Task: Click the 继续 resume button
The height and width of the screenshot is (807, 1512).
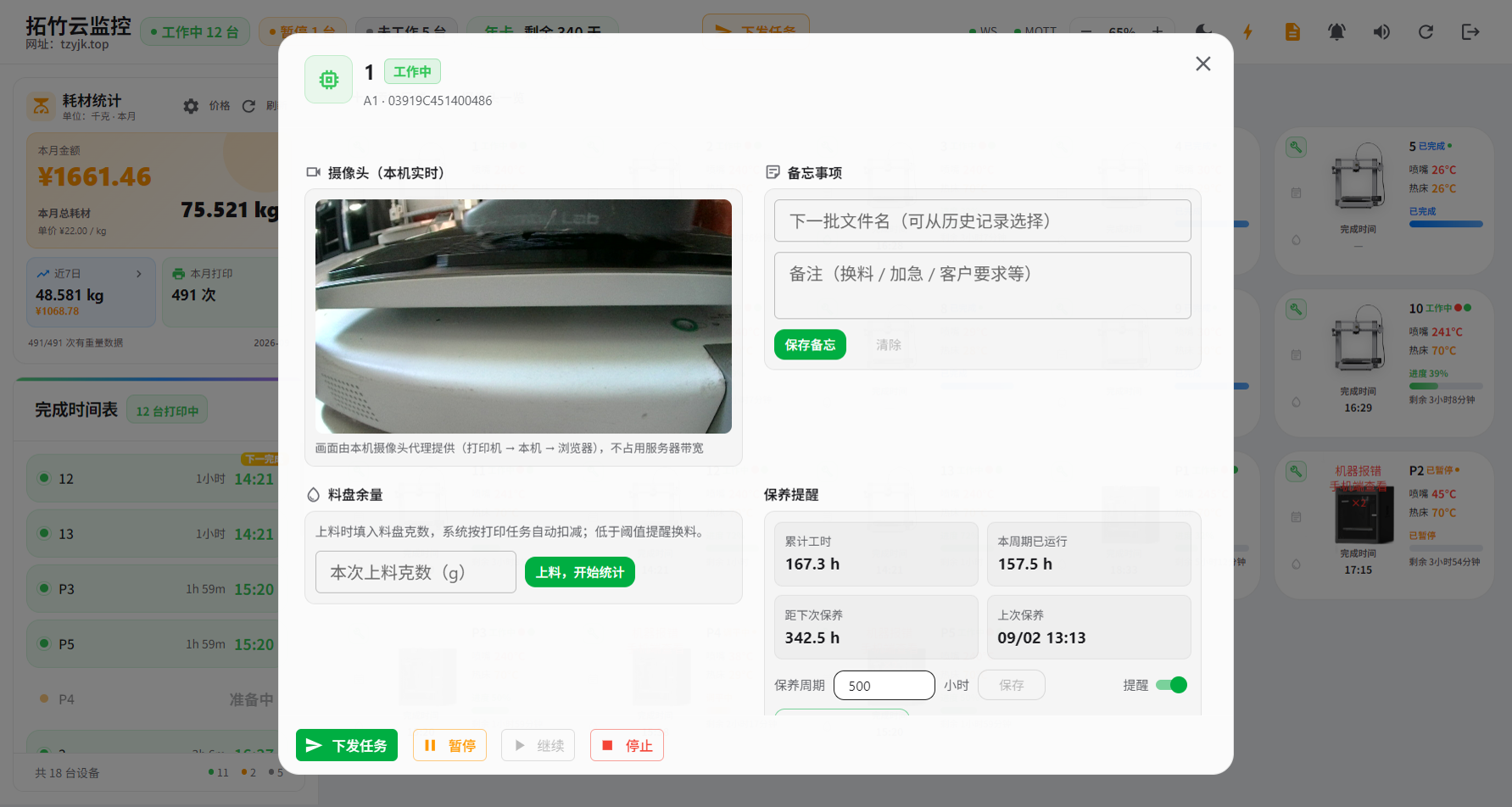Action: [x=538, y=745]
